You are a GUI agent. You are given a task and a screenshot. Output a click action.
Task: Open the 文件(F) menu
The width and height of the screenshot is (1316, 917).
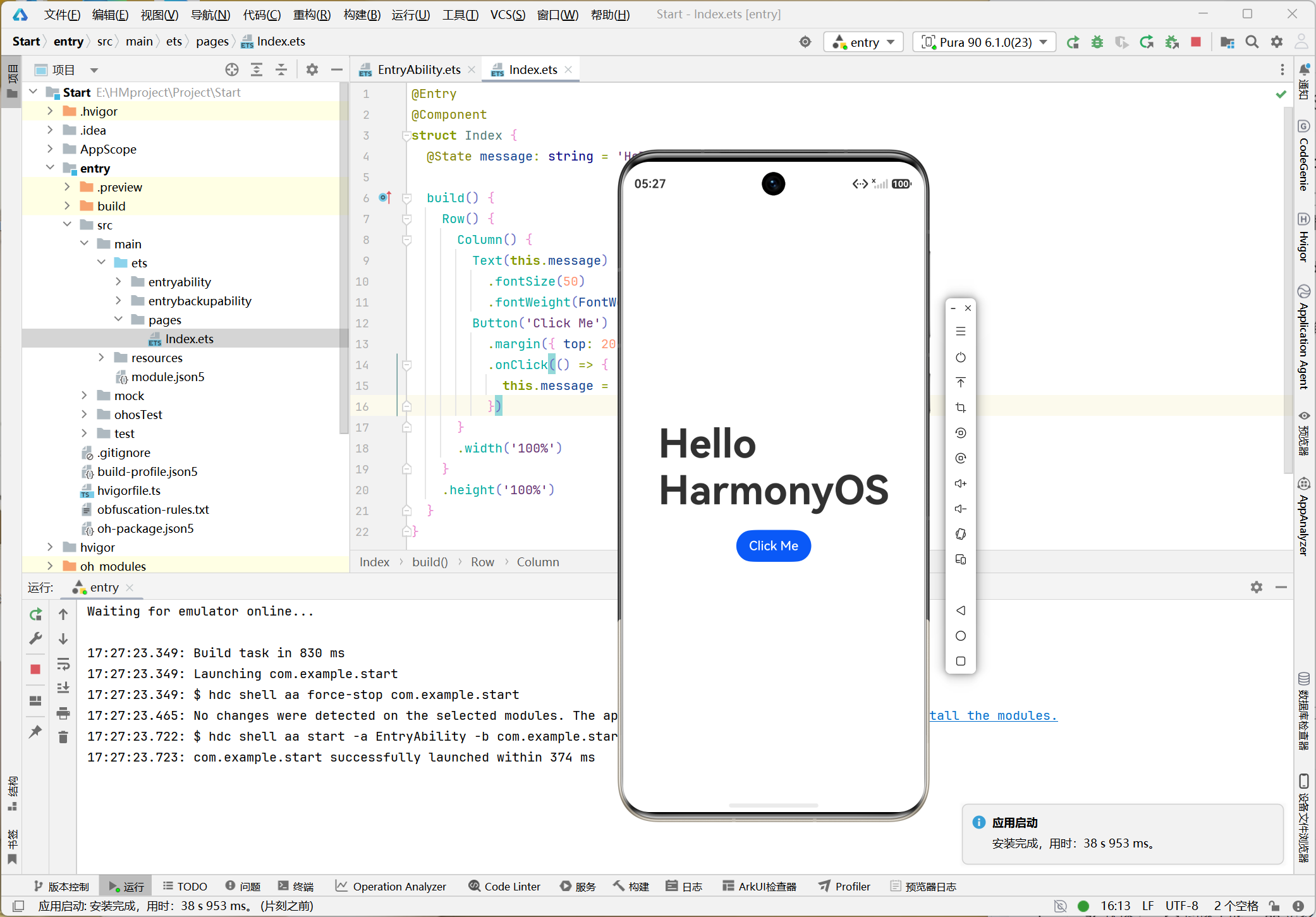click(62, 15)
